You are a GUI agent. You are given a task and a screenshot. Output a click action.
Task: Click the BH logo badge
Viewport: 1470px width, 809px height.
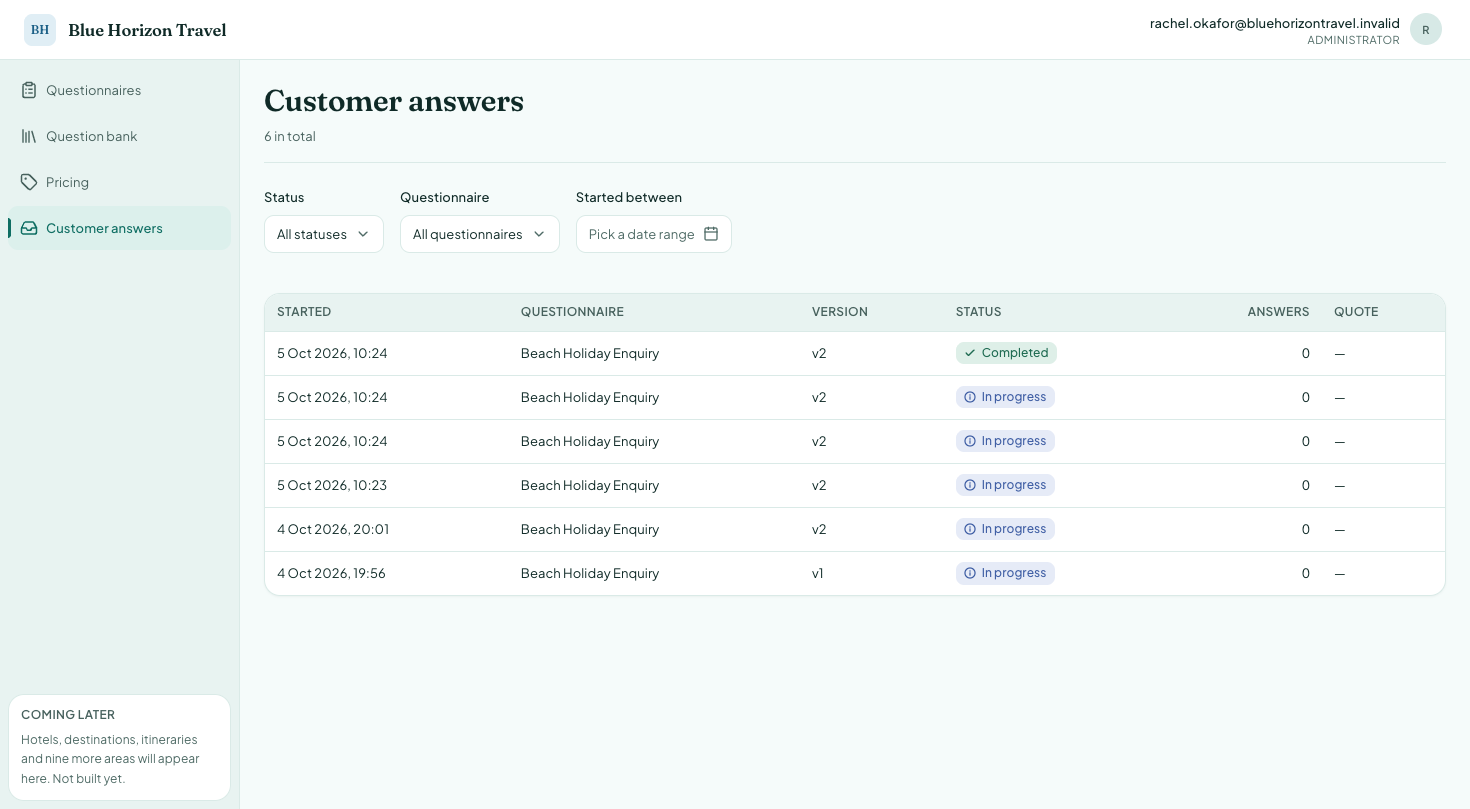pyautogui.click(x=40, y=30)
